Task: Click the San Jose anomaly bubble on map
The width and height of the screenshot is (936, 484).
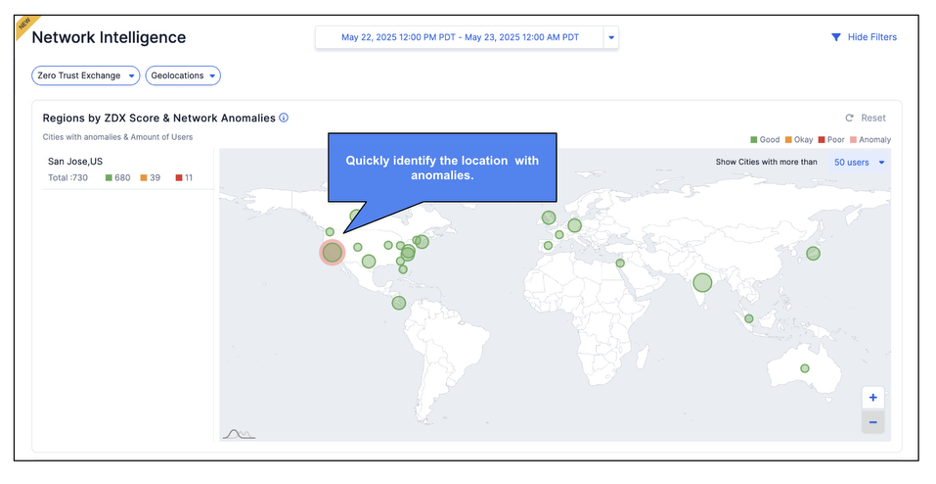Action: 332,252
